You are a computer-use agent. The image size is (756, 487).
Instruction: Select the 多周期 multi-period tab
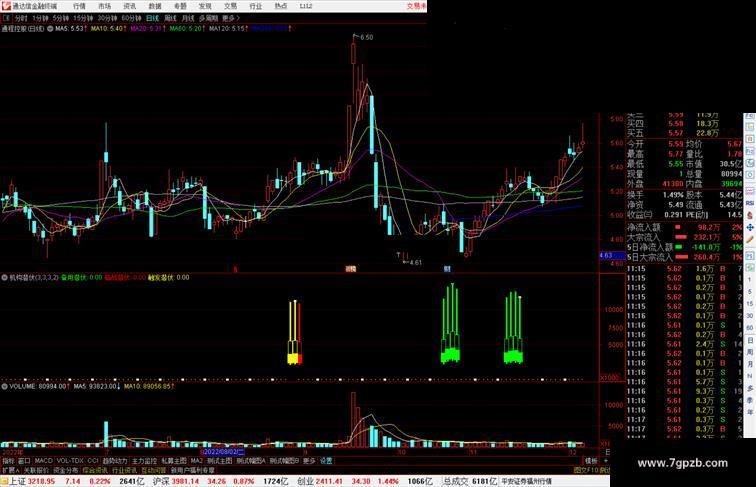[x=208, y=18]
